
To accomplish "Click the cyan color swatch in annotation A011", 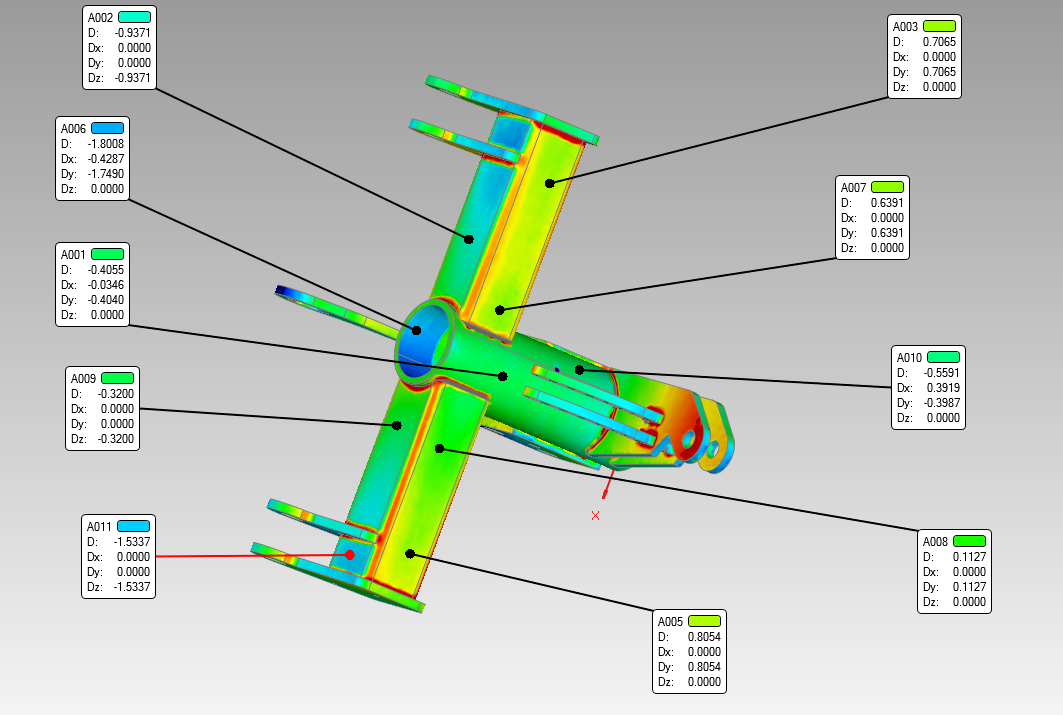I will point(133,526).
